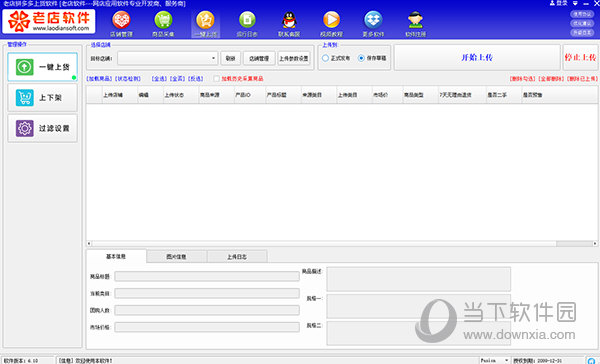This screenshot has height=364, width=600.
Task: Switch to the 图片信息 tab
Action: [176, 256]
